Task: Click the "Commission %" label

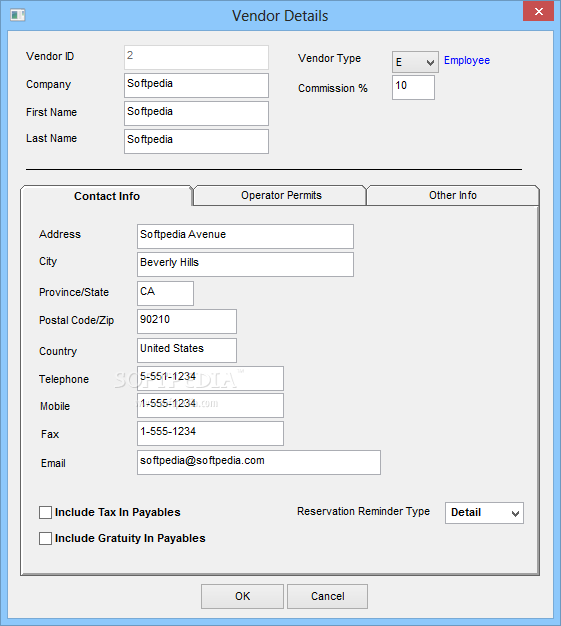Action: 333,88
